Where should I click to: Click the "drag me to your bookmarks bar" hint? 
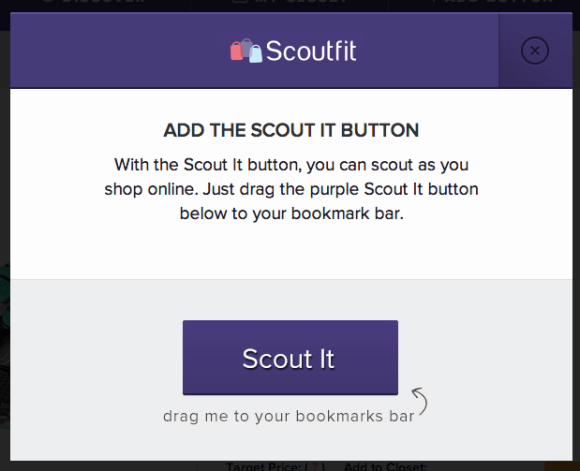pos(289,416)
